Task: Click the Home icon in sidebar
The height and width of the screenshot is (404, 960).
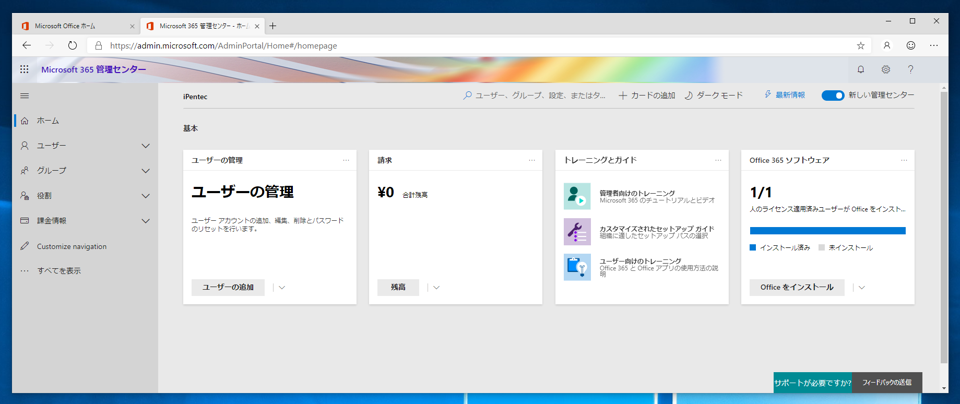Action: (x=24, y=121)
